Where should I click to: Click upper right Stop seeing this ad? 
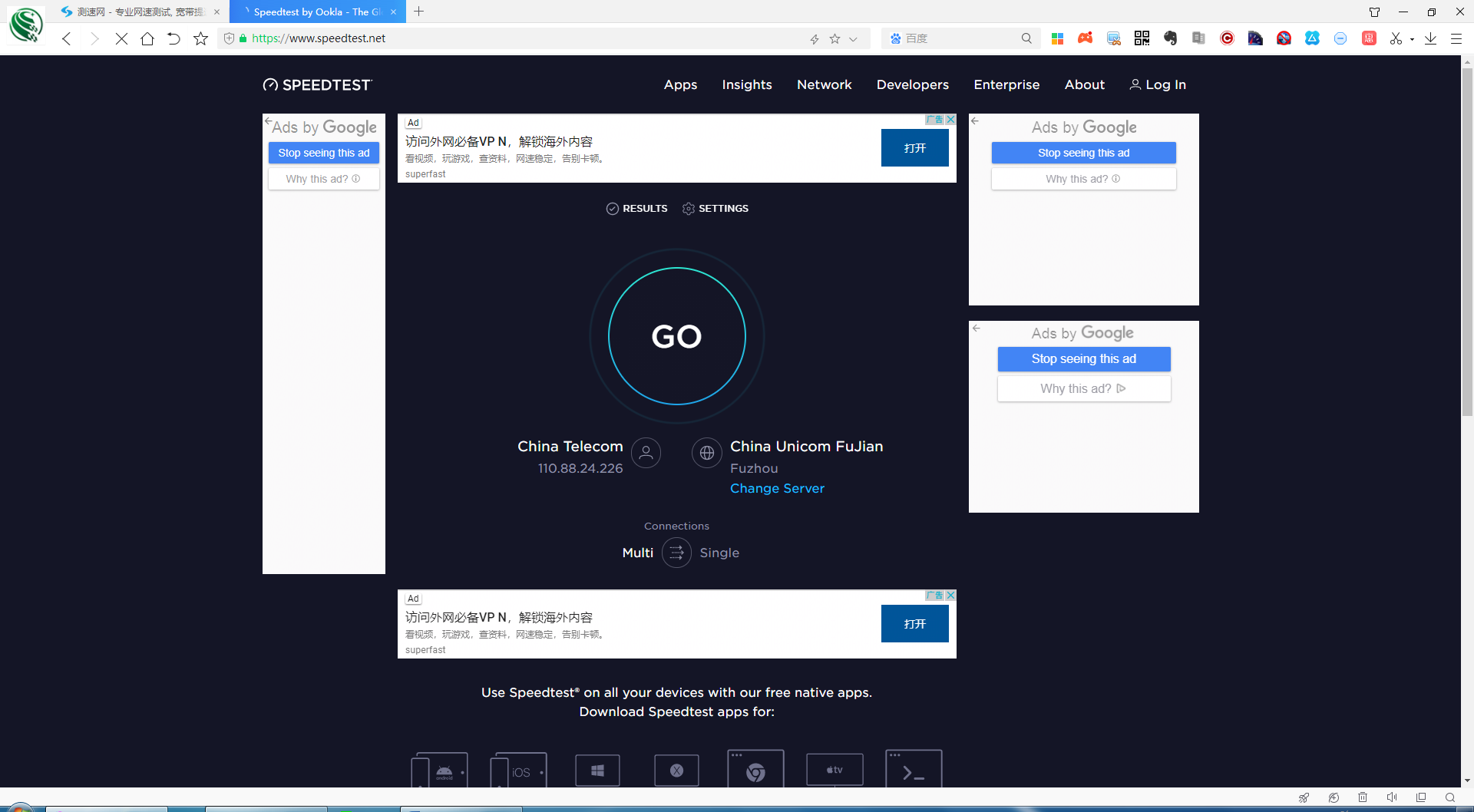coord(1083,153)
